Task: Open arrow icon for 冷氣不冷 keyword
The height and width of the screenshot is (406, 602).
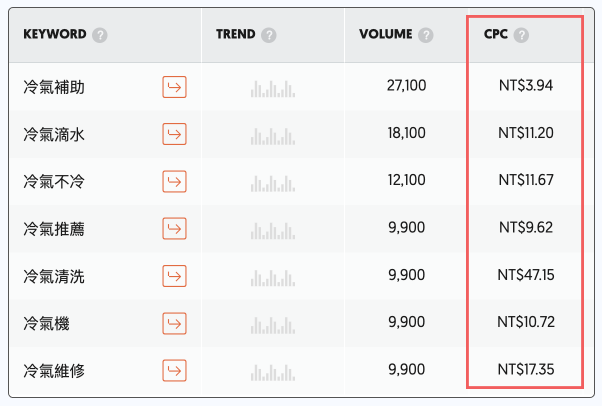Action: pyautogui.click(x=174, y=181)
